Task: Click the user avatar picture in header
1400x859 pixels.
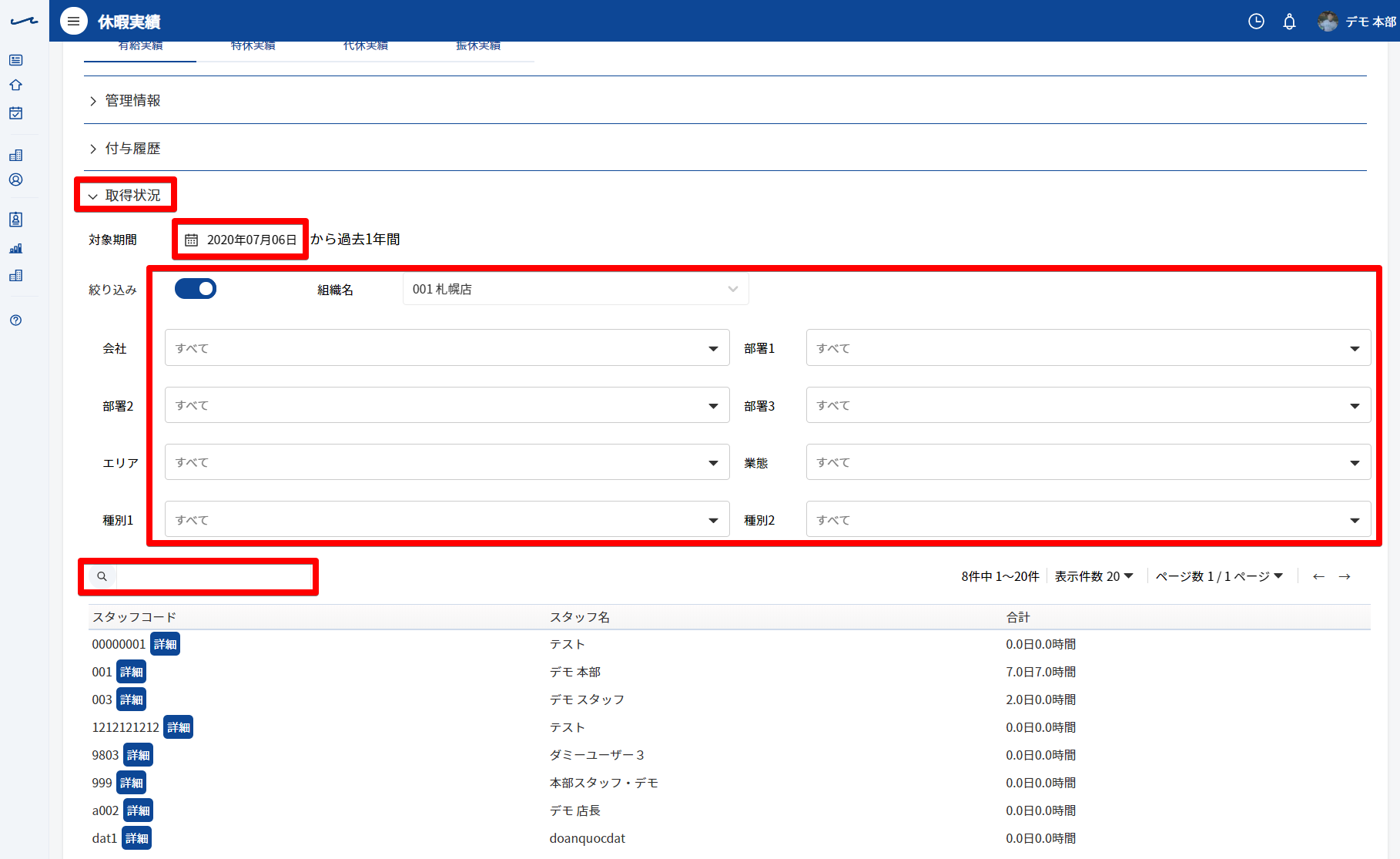Action: point(1328,22)
